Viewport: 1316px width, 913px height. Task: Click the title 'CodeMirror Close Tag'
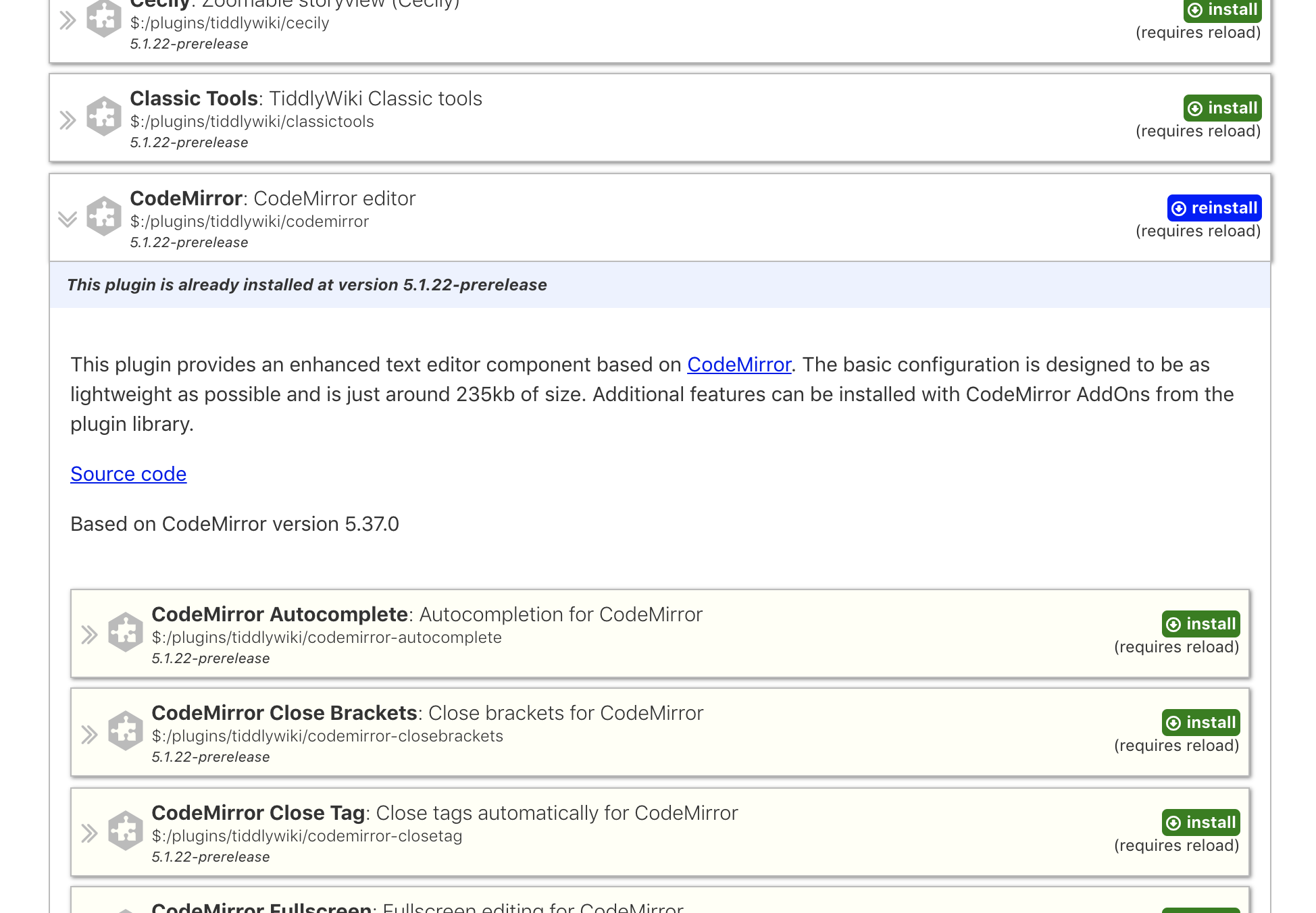coord(258,813)
